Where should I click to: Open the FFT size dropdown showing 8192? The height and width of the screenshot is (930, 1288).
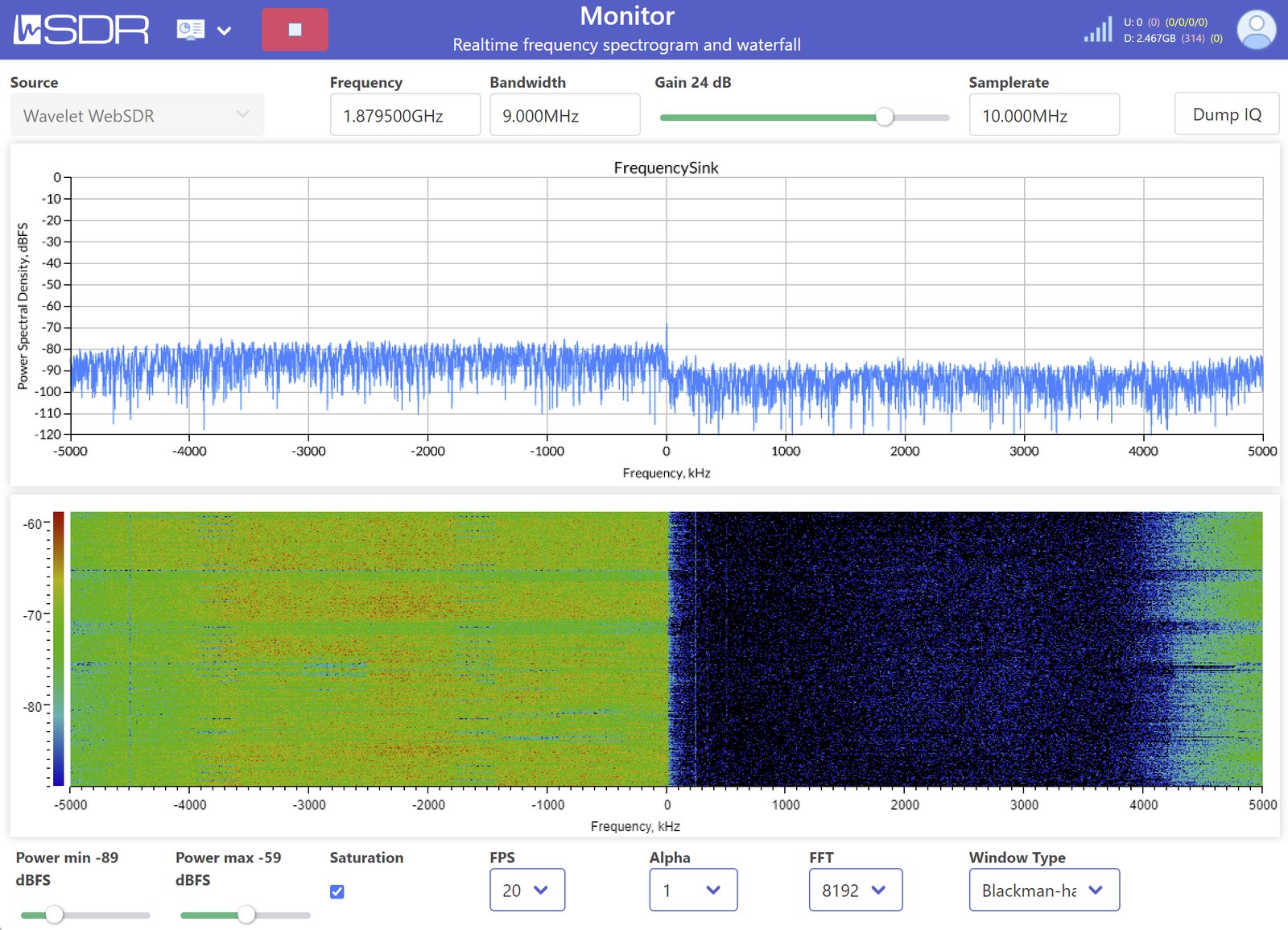855,890
